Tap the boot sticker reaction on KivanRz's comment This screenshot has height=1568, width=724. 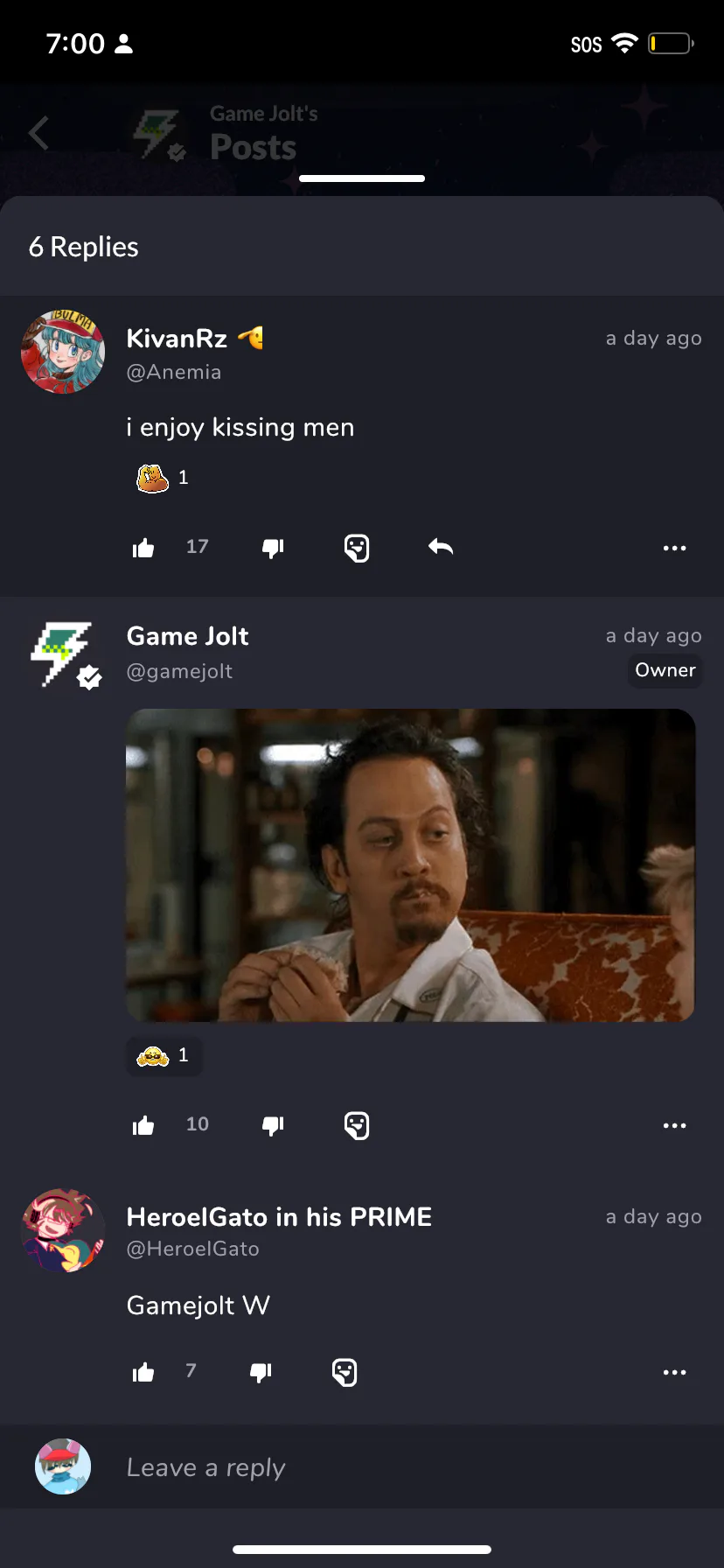(163, 478)
